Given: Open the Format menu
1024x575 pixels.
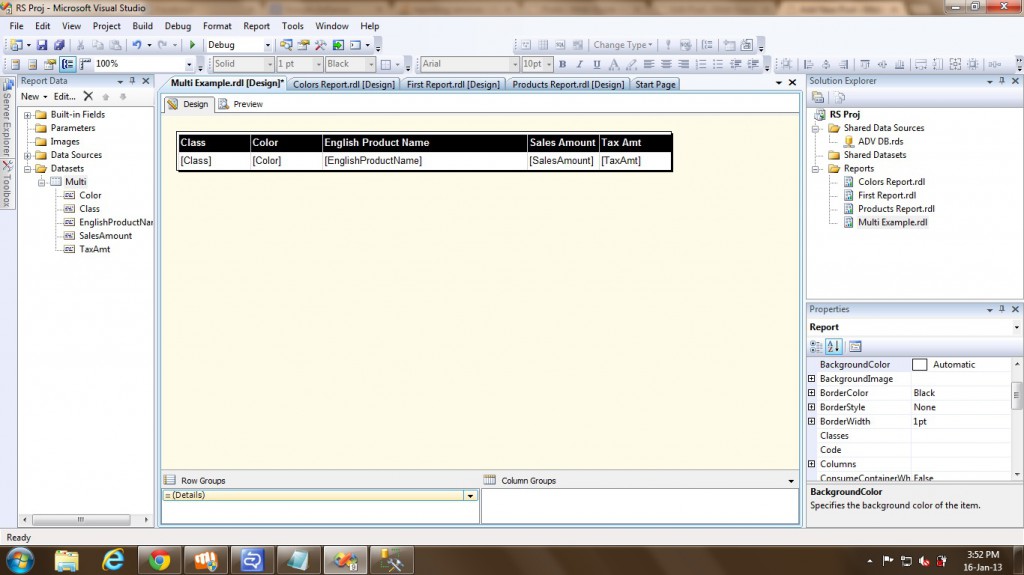Looking at the screenshot, I should [217, 26].
